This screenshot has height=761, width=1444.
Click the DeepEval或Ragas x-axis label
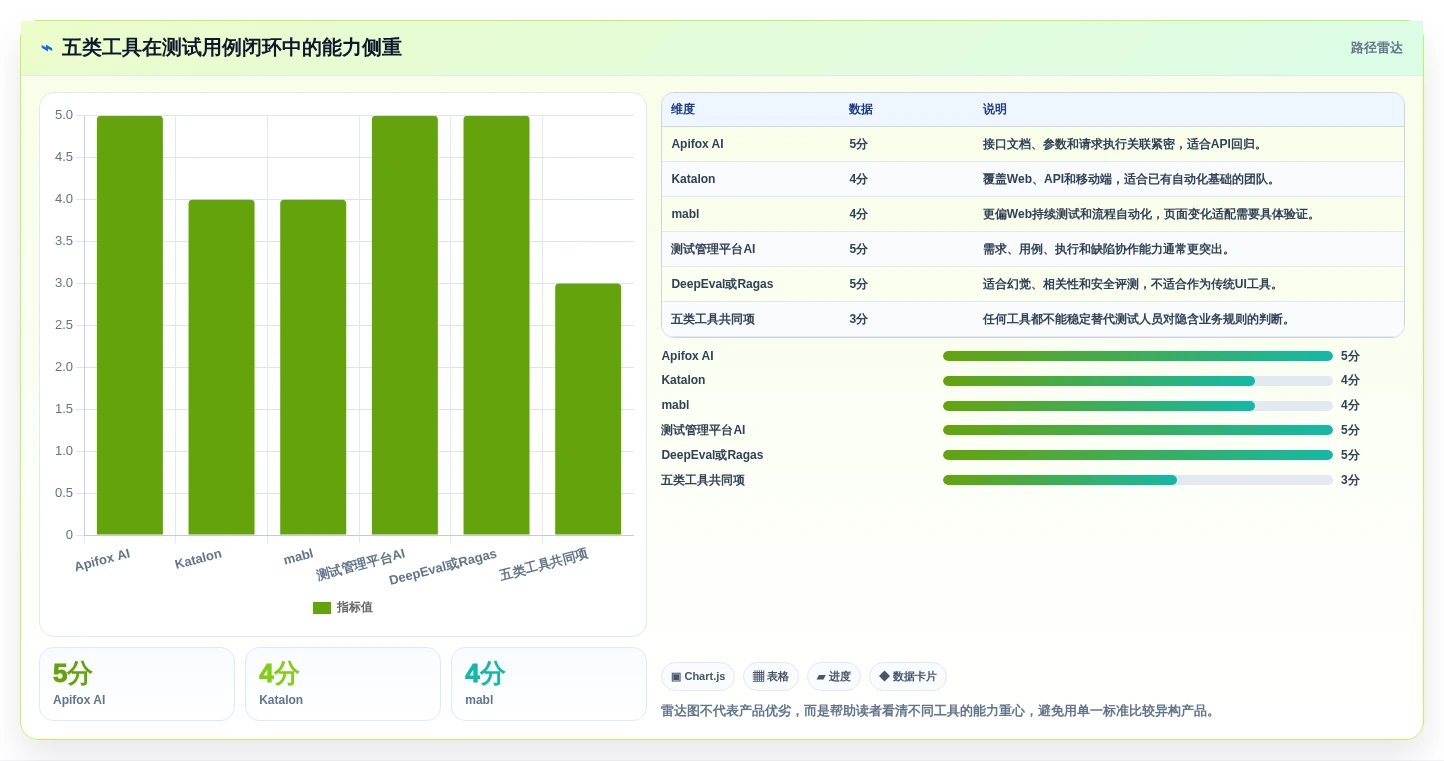coord(443,567)
